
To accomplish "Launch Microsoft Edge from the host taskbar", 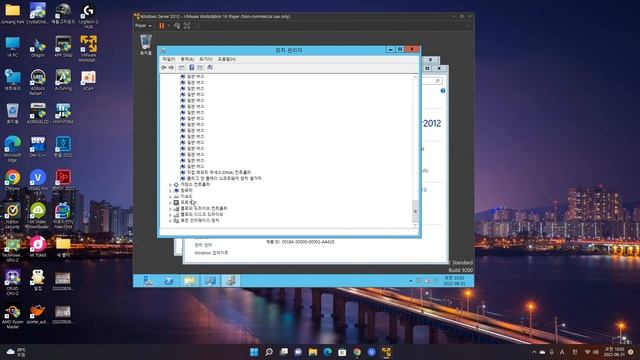I will pyautogui.click(x=327, y=352).
